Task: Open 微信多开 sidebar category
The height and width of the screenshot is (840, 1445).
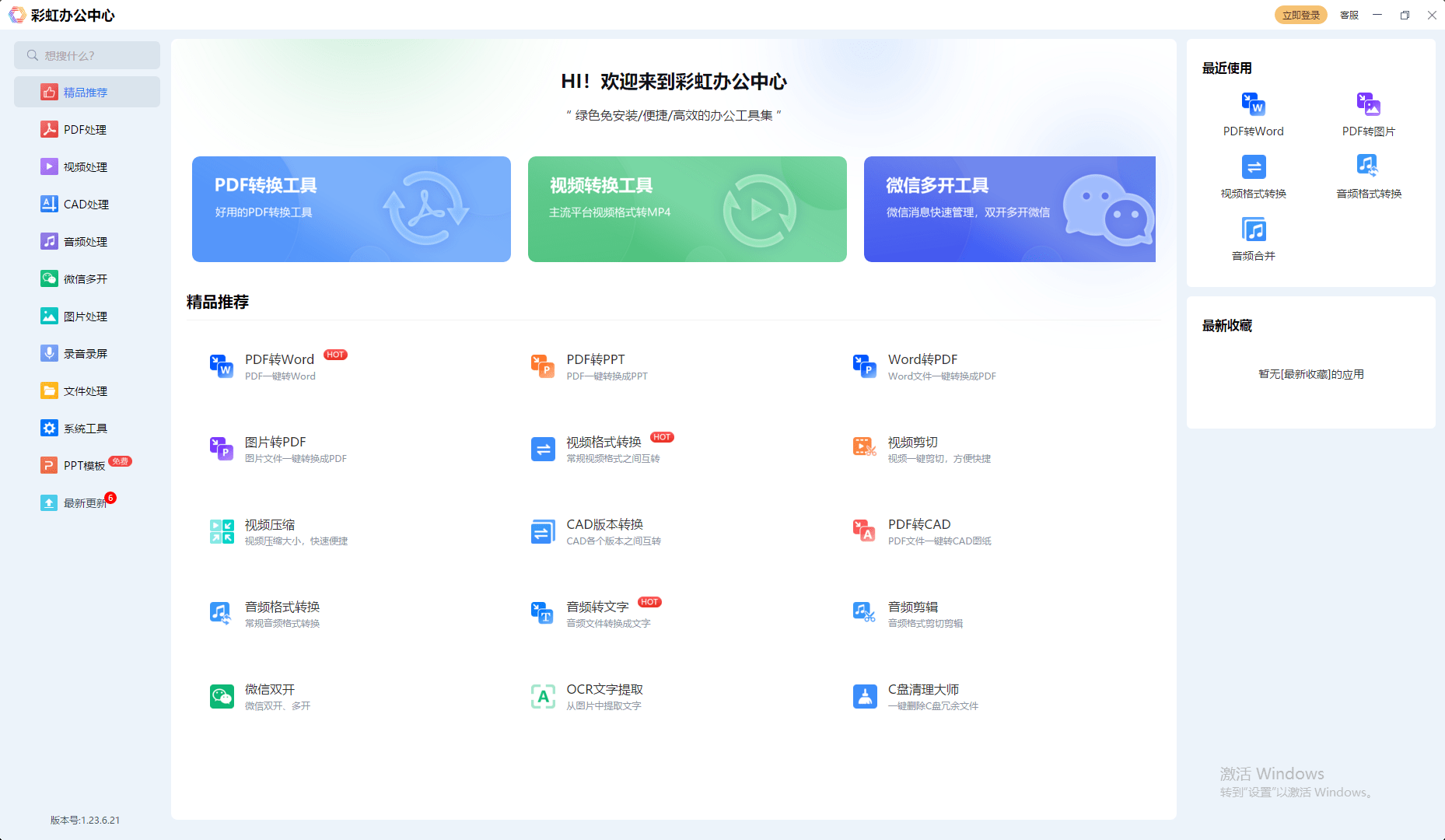Action: [87, 278]
